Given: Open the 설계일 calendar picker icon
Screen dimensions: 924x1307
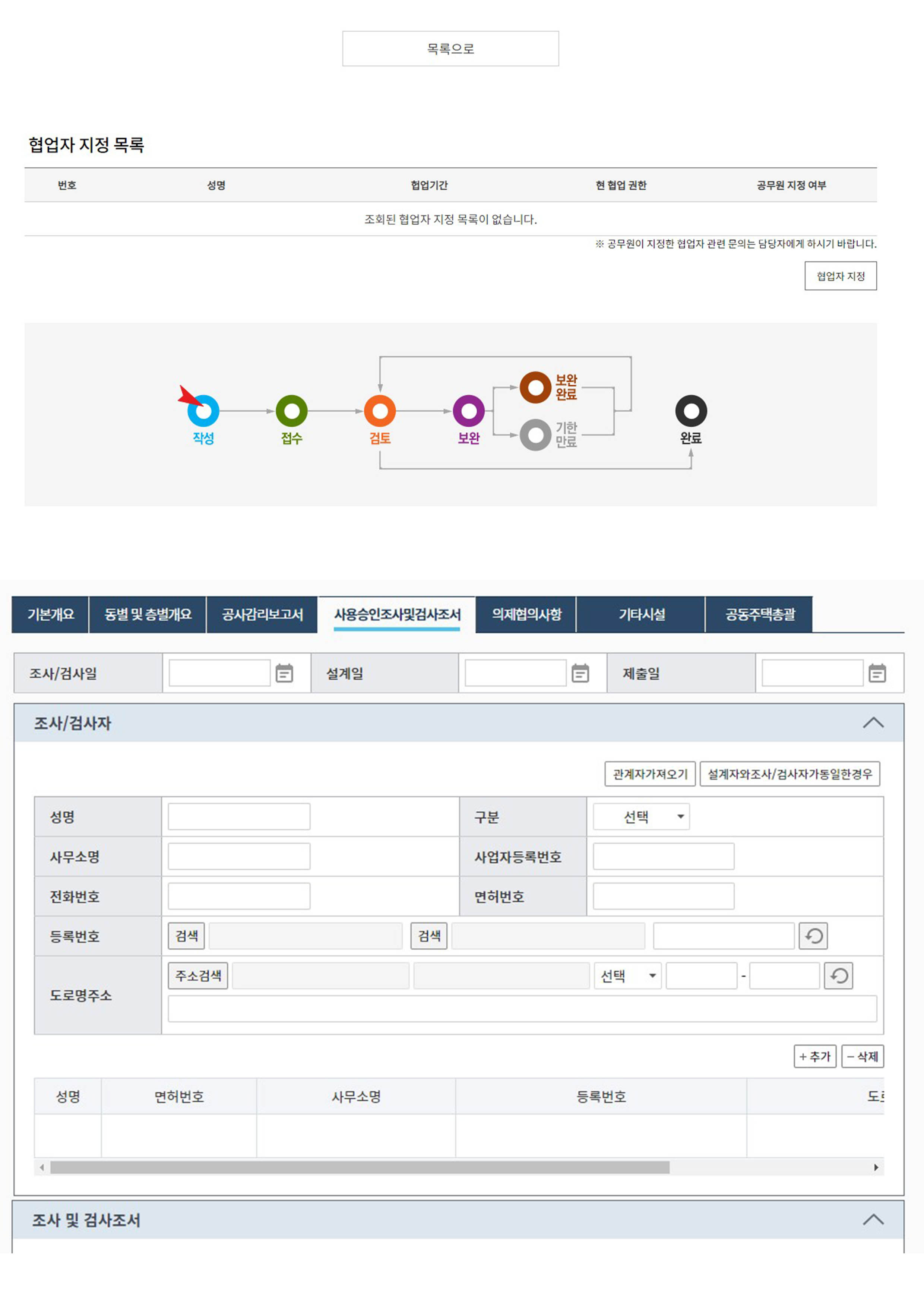Looking at the screenshot, I should pyautogui.click(x=580, y=673).
